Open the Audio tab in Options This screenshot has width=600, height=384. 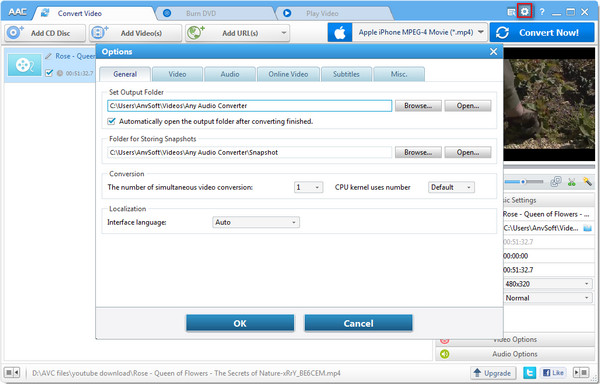coord(230,74)
